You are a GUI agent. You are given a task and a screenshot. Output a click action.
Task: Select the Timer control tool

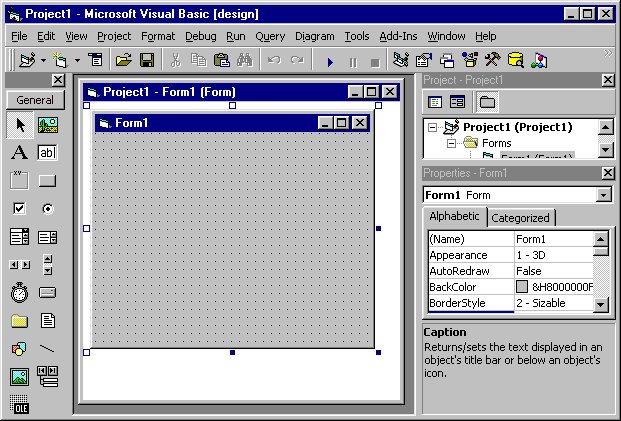pyautogui.click(x=19, y=293)
